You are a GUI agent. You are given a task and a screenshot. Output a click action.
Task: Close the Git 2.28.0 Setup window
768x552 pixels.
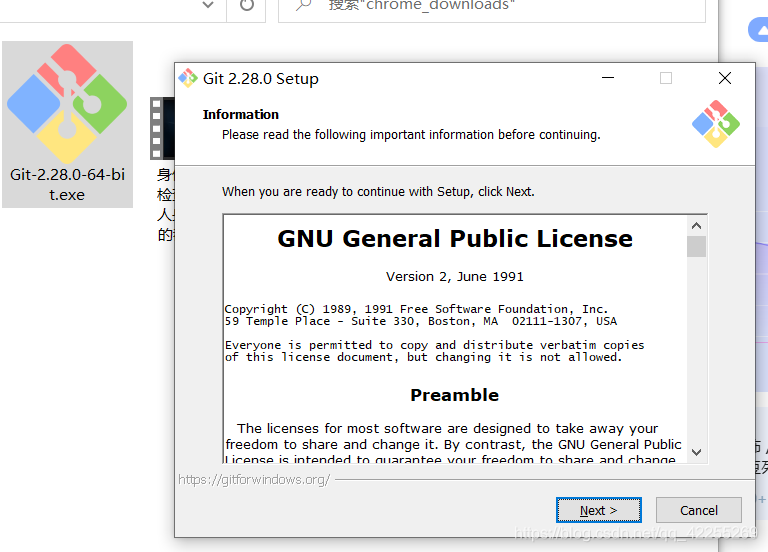(x=725, y=78)
